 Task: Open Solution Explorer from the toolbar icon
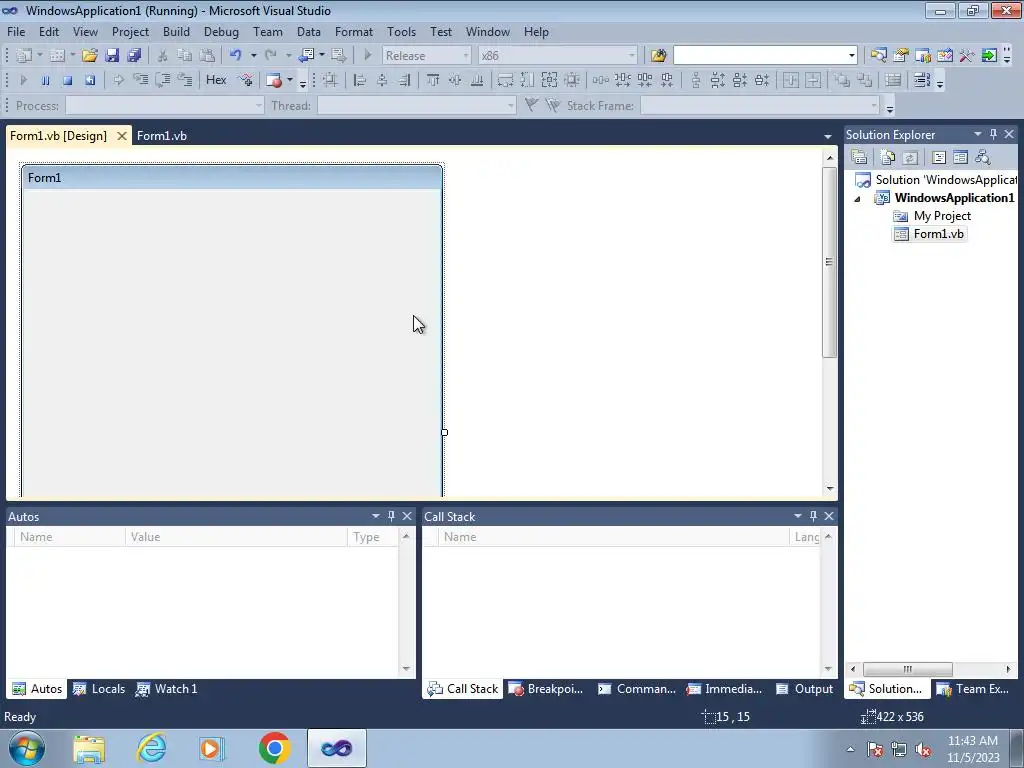(x=878, y=56)
